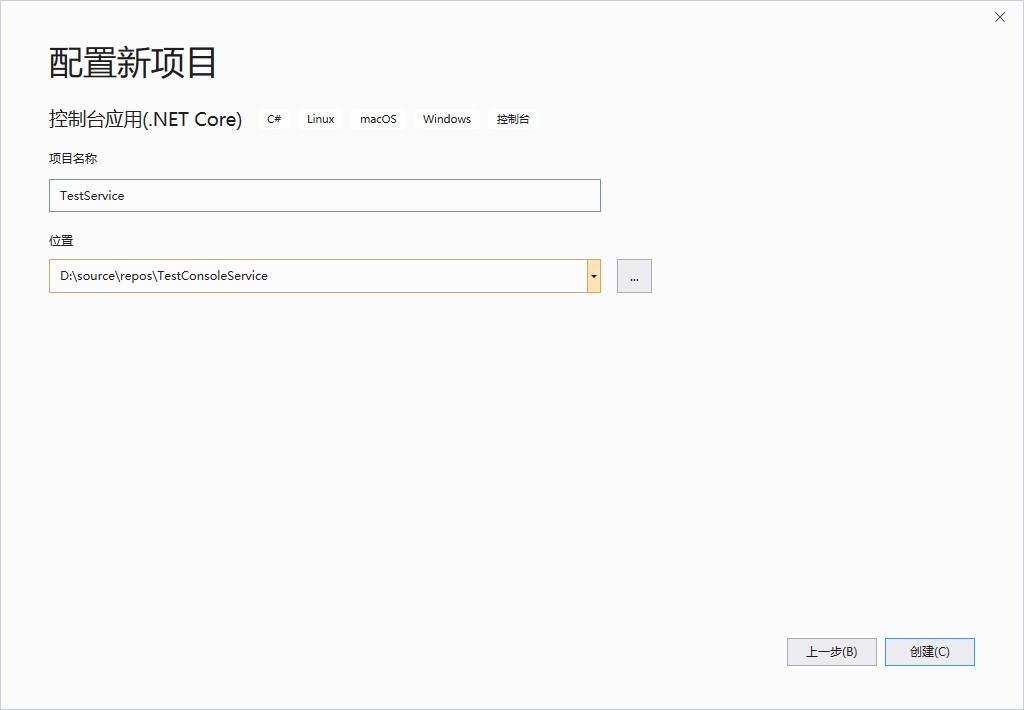Focus the project name input field

(x=324, y=196)
